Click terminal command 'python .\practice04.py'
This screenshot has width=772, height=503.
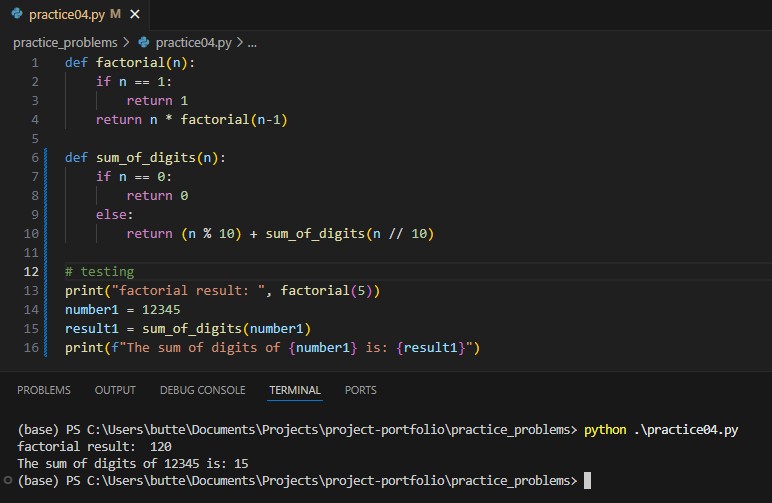pyautogui.click(x=661, y=430)
